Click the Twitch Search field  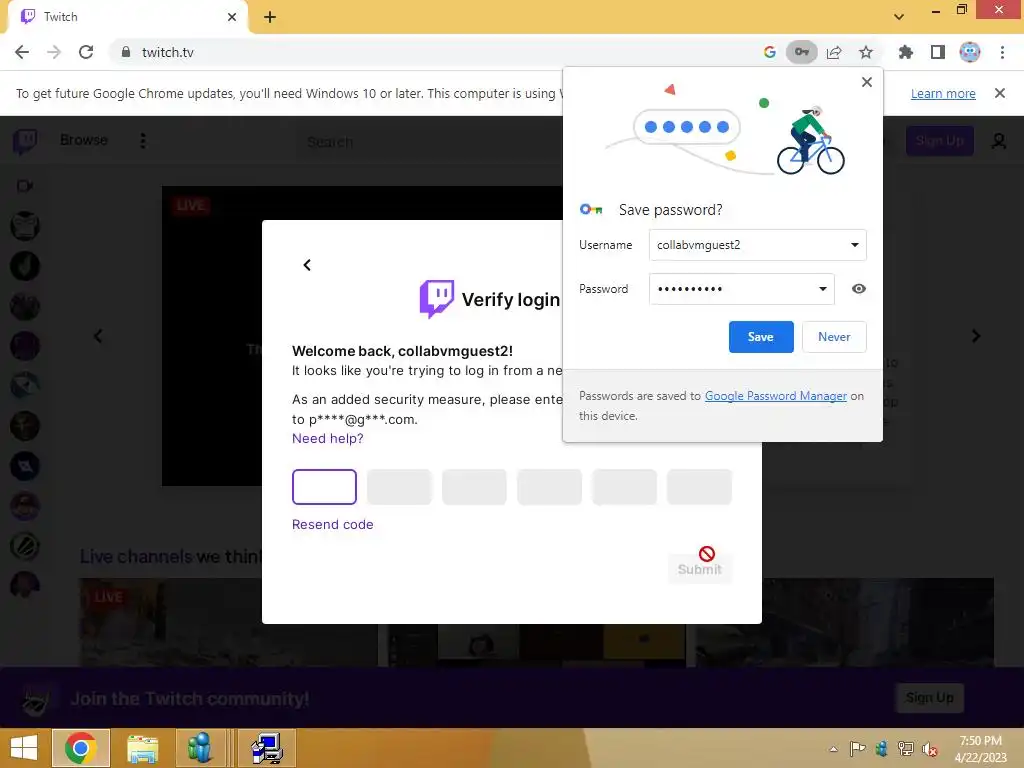431,142
